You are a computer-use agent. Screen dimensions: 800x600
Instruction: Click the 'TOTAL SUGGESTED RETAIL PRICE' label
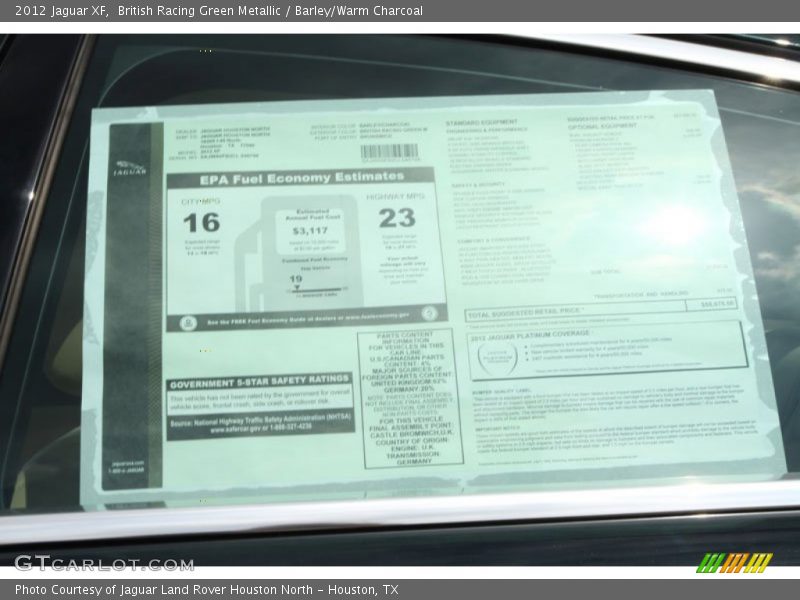click(x=526, y=313)
